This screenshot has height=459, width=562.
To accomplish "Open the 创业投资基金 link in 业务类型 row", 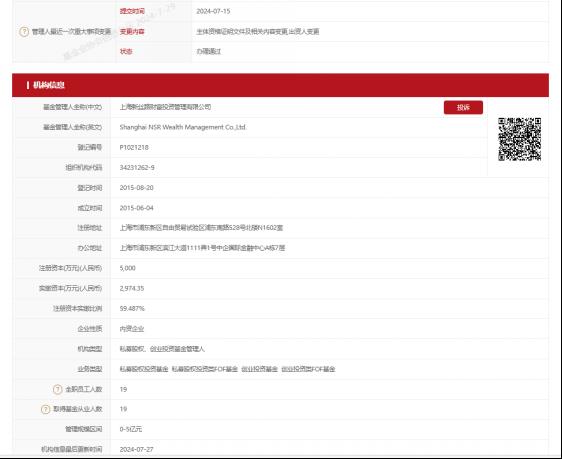I will pyautogui.click(x=259, y=369).
